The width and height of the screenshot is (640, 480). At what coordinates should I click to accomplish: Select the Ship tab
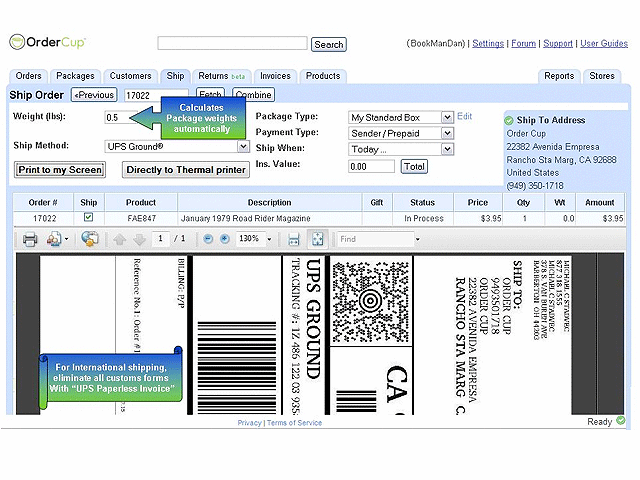click(x=176, y=76)
